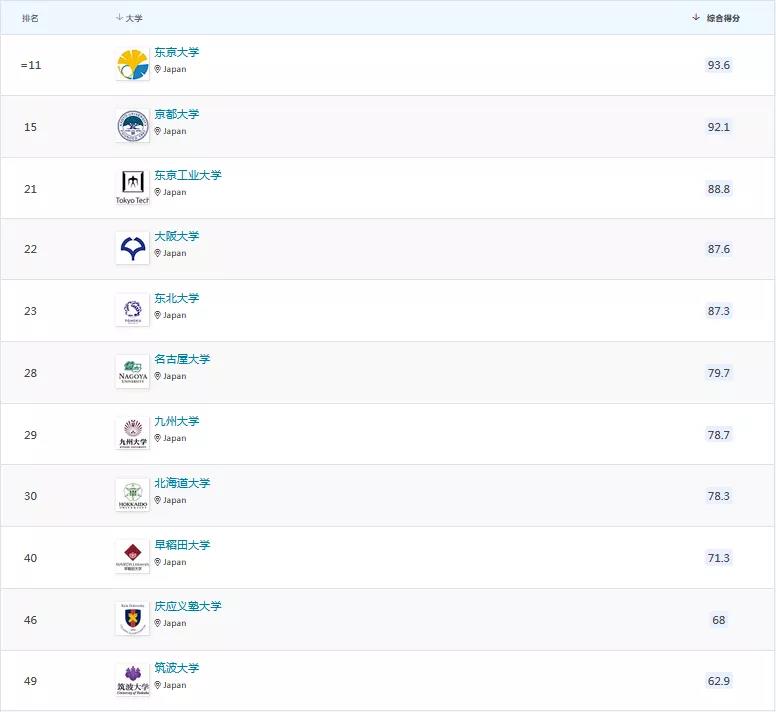
Task: Open the 京都大学 link
Action: 176,114
